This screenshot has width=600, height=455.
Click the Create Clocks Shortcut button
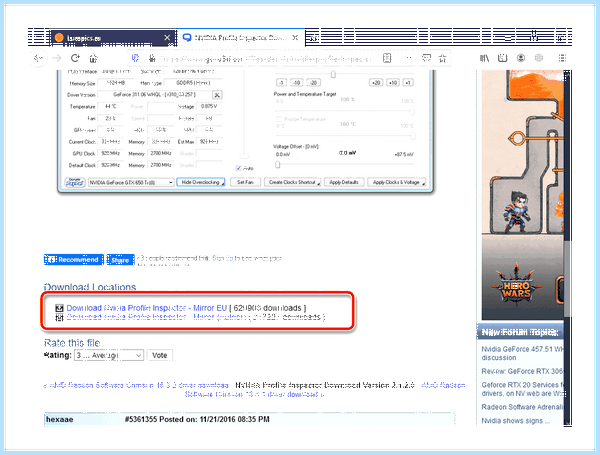(292, 182)
